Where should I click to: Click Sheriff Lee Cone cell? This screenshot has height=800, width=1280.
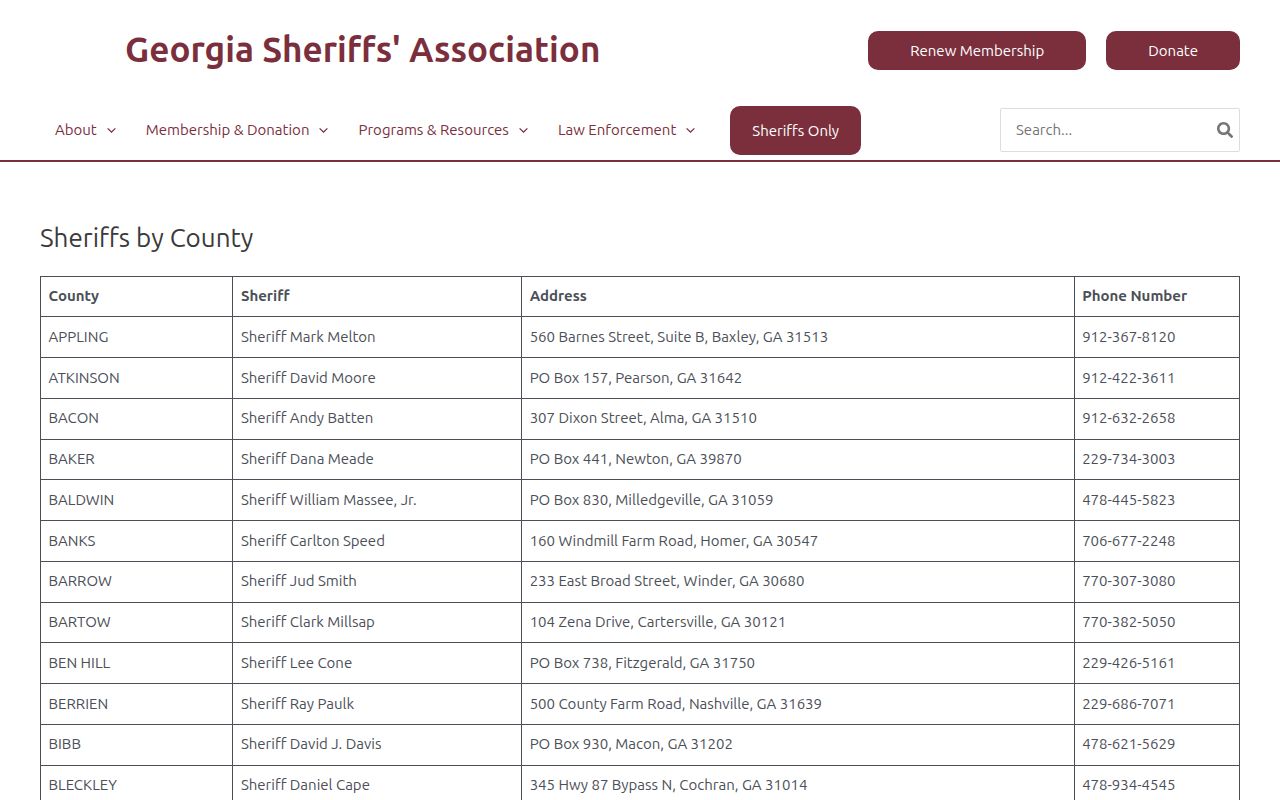(x=377, y=663)
